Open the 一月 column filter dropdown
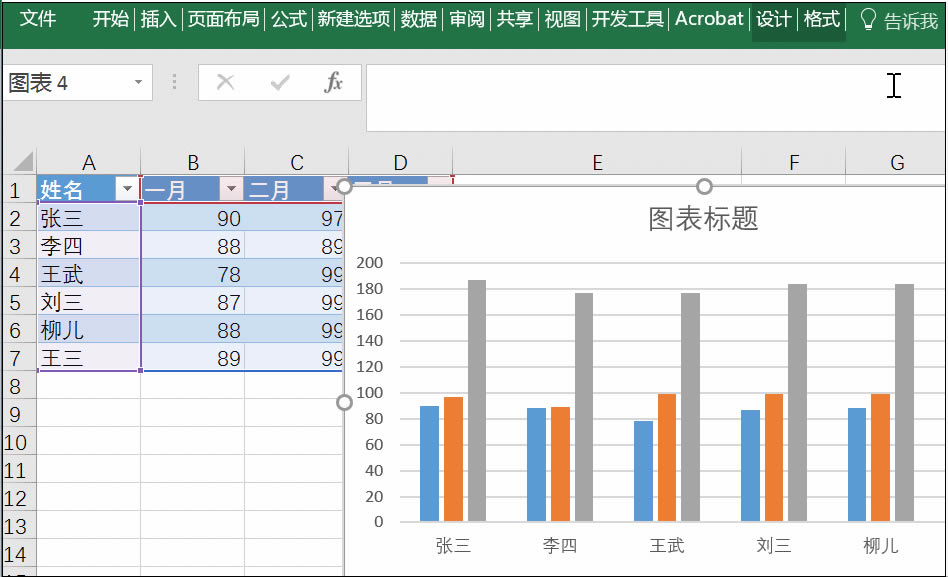Screen dimensions: 948x577 [231, 189]
